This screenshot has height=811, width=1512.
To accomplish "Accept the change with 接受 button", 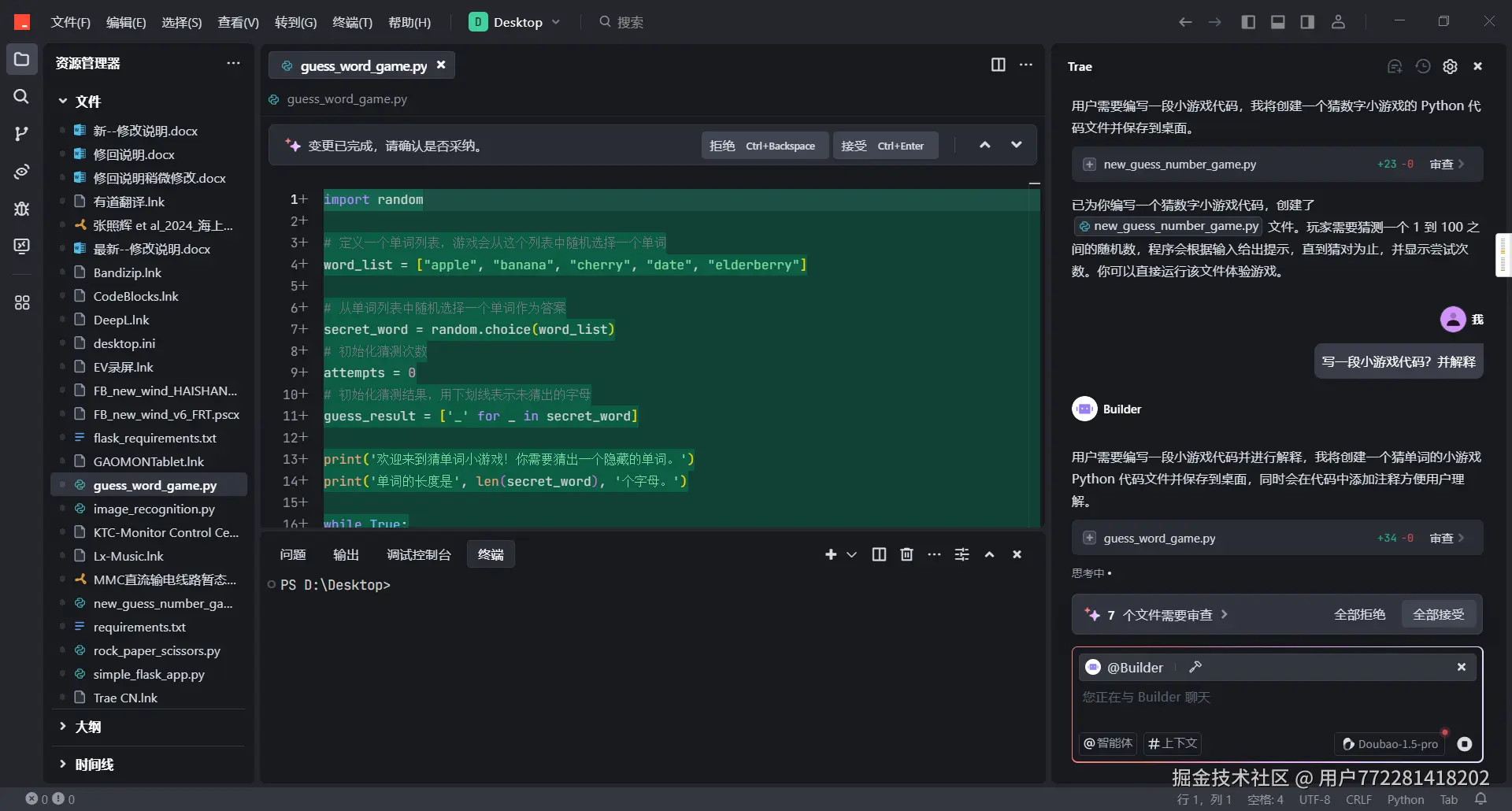I will click(x=885, y=146).
